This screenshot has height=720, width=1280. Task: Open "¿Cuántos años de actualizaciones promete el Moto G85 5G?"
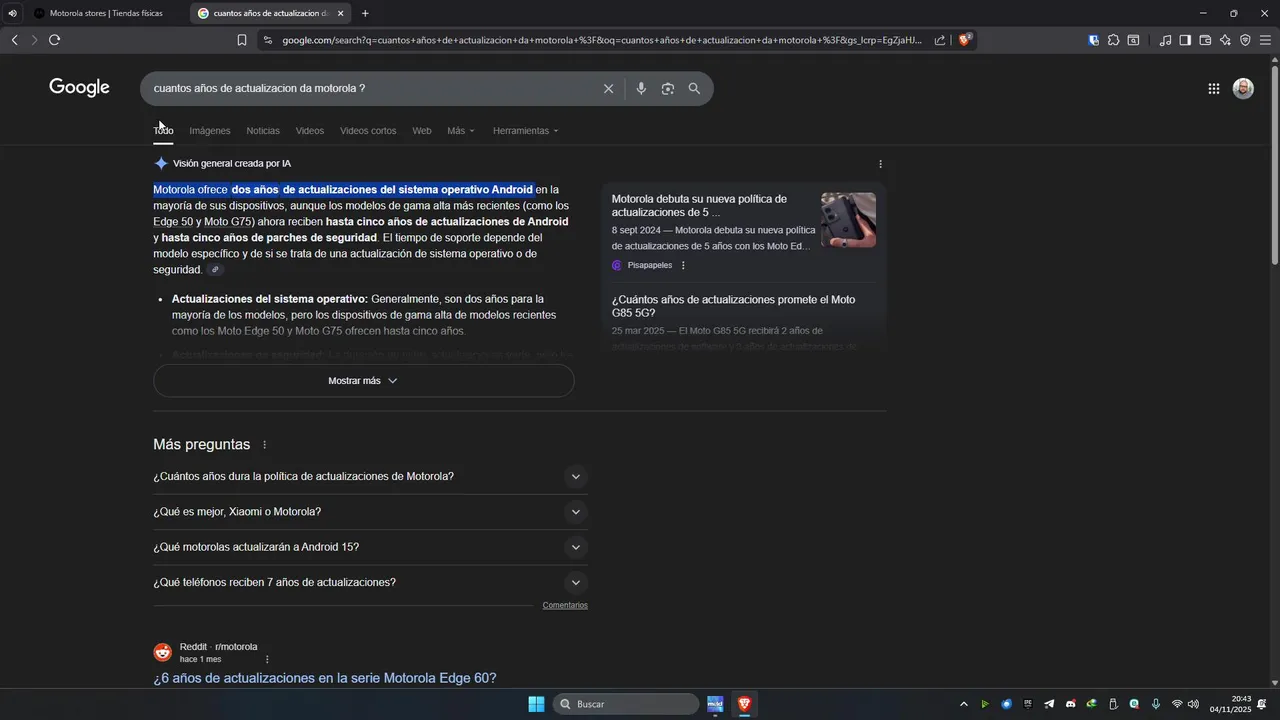[733, 306]
